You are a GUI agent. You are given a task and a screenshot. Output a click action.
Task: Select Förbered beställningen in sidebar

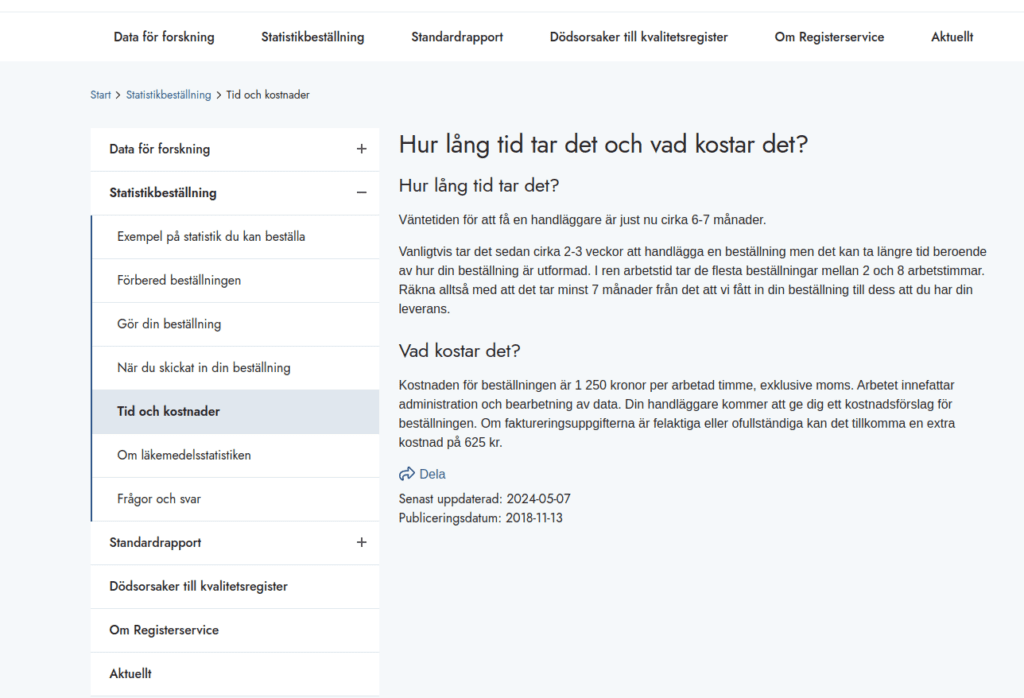[179, 280]
